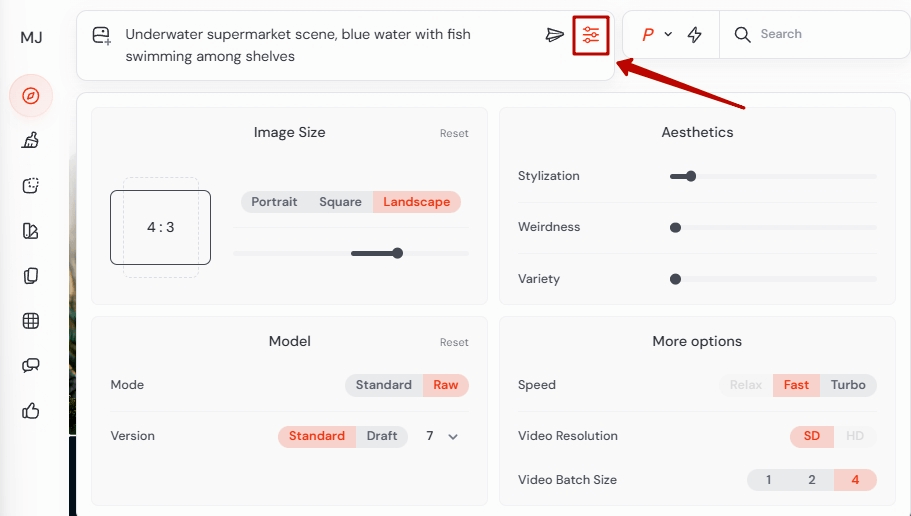Open the personalization P dropdown chevron
The image size is (911, 516).
tap(668, 35)
